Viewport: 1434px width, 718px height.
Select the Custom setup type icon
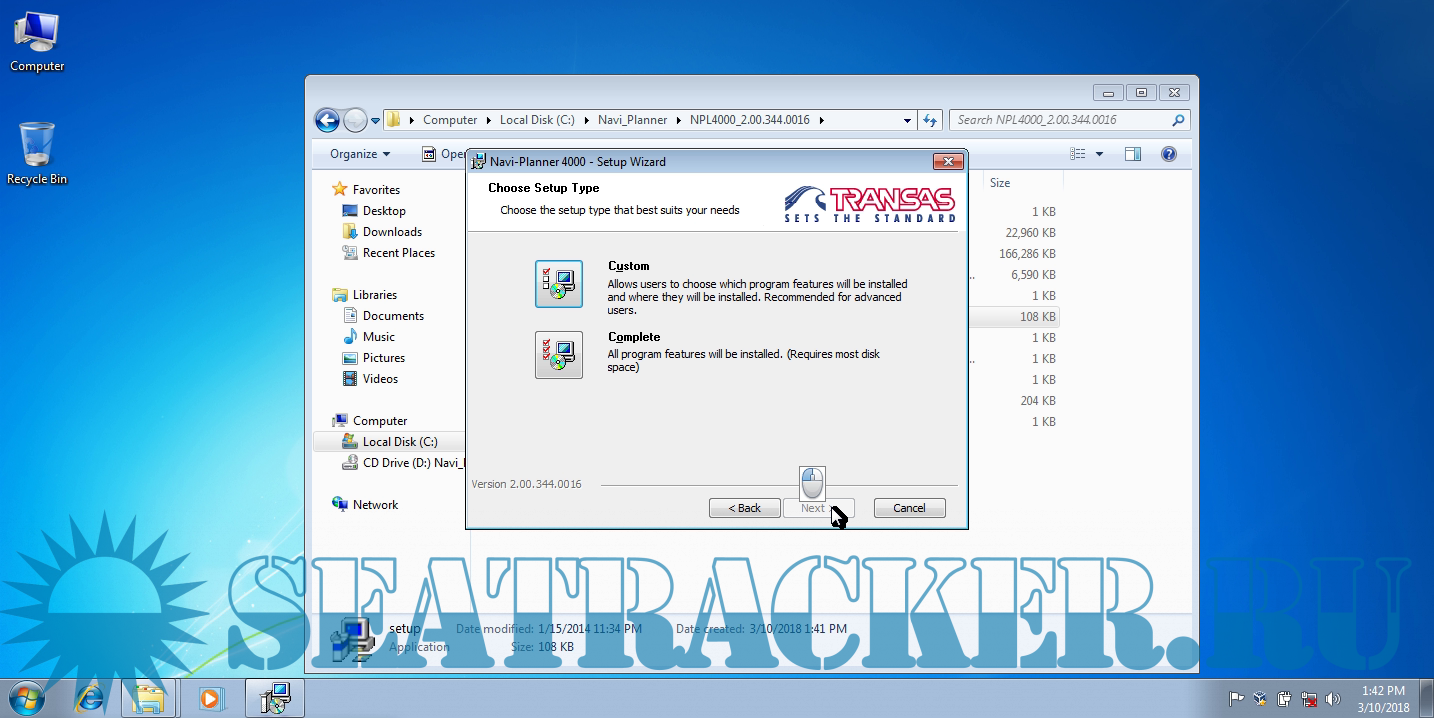558,284
